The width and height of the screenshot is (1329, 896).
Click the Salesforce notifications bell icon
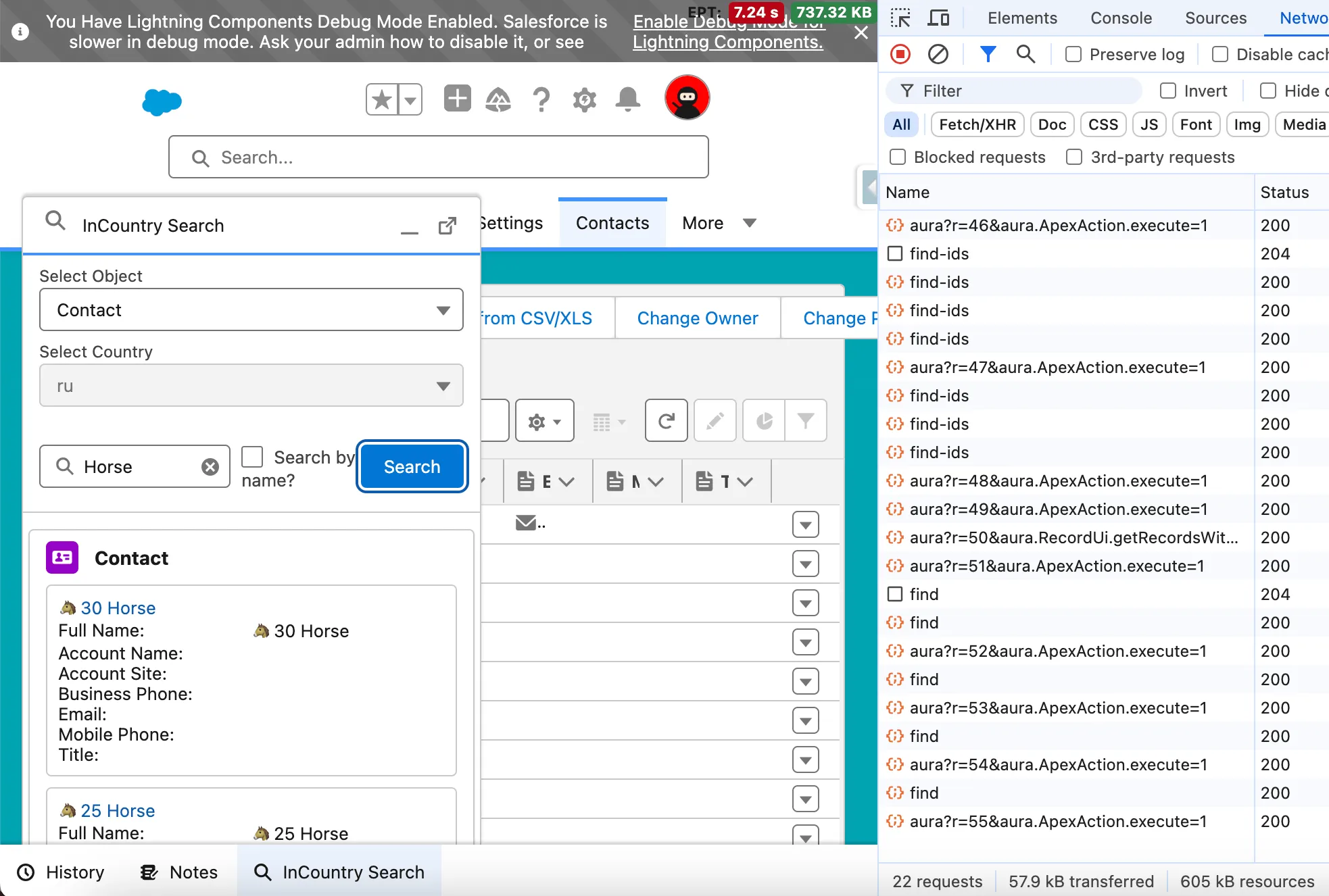(x=627, y=100)
